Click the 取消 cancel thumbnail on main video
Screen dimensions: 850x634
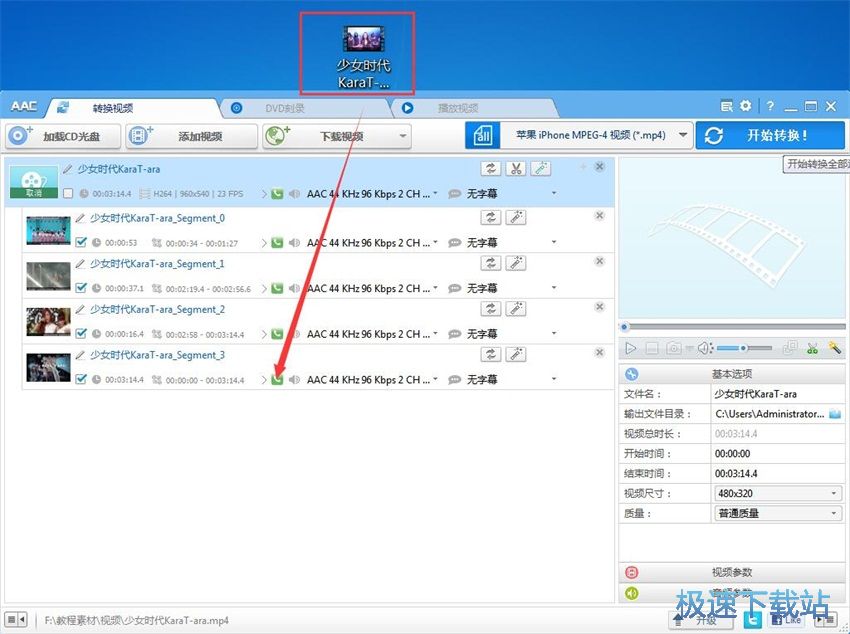coord(34,182)
